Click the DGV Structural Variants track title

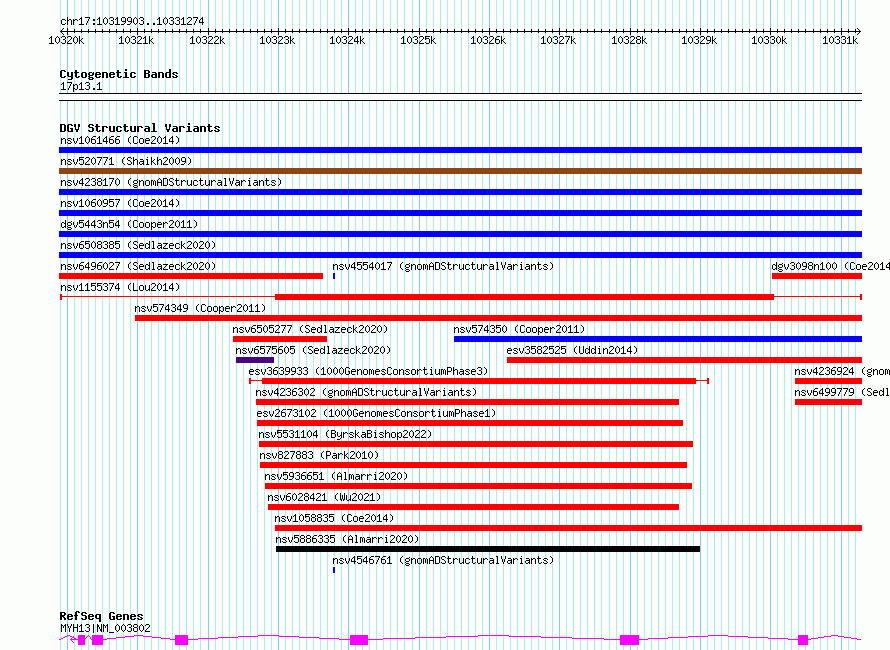[x=140, y=128]
